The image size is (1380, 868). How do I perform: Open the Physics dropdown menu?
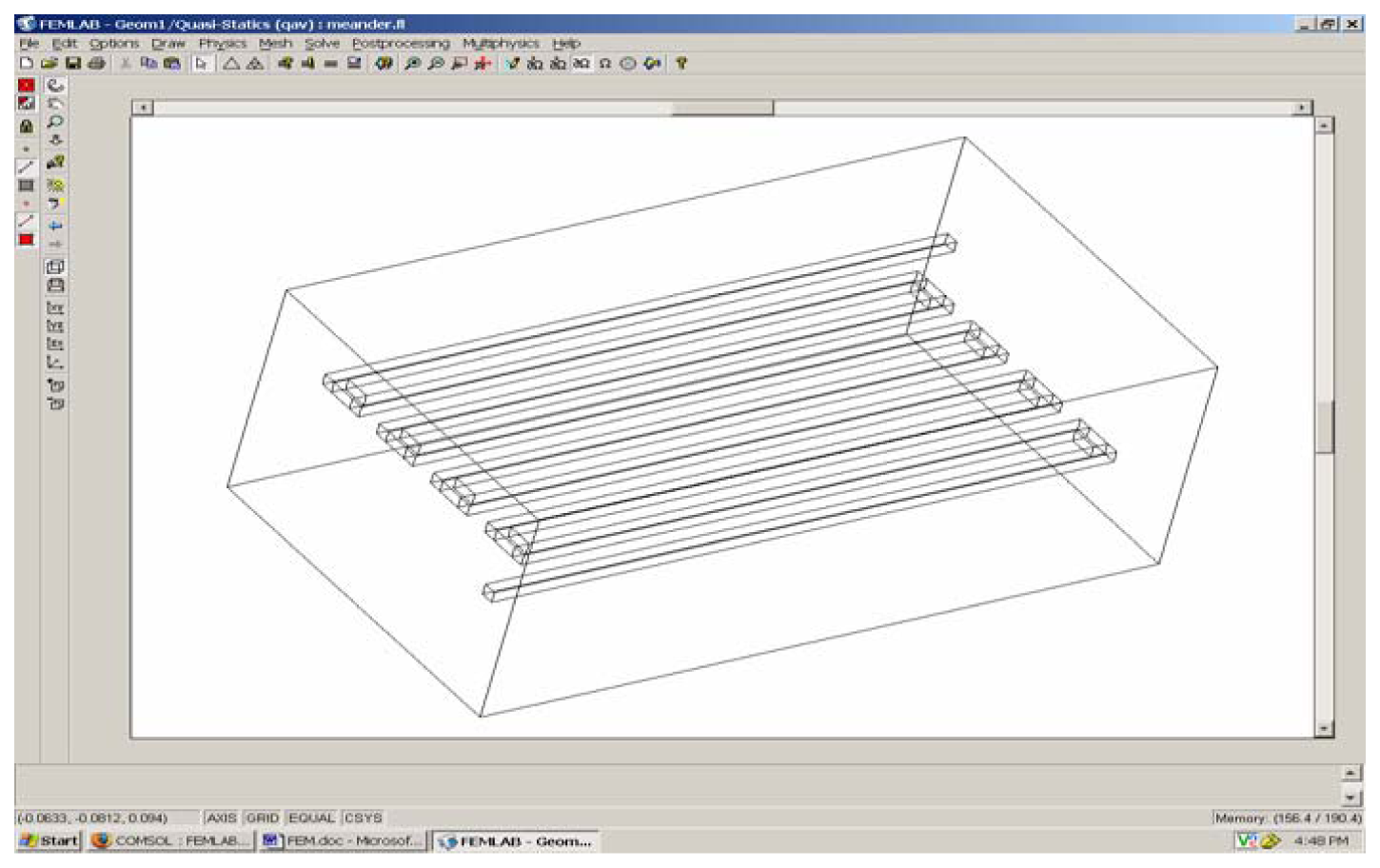pos(222,44)
